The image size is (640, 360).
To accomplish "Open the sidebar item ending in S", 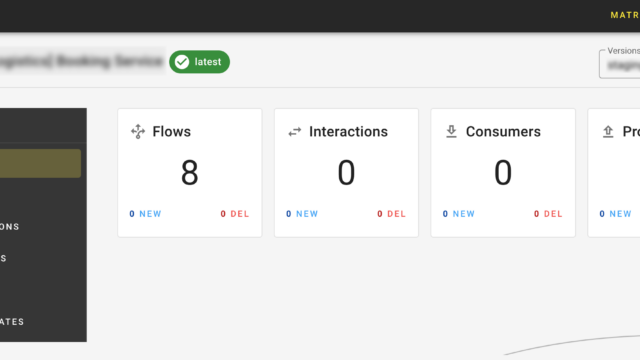I will point(3,258).
